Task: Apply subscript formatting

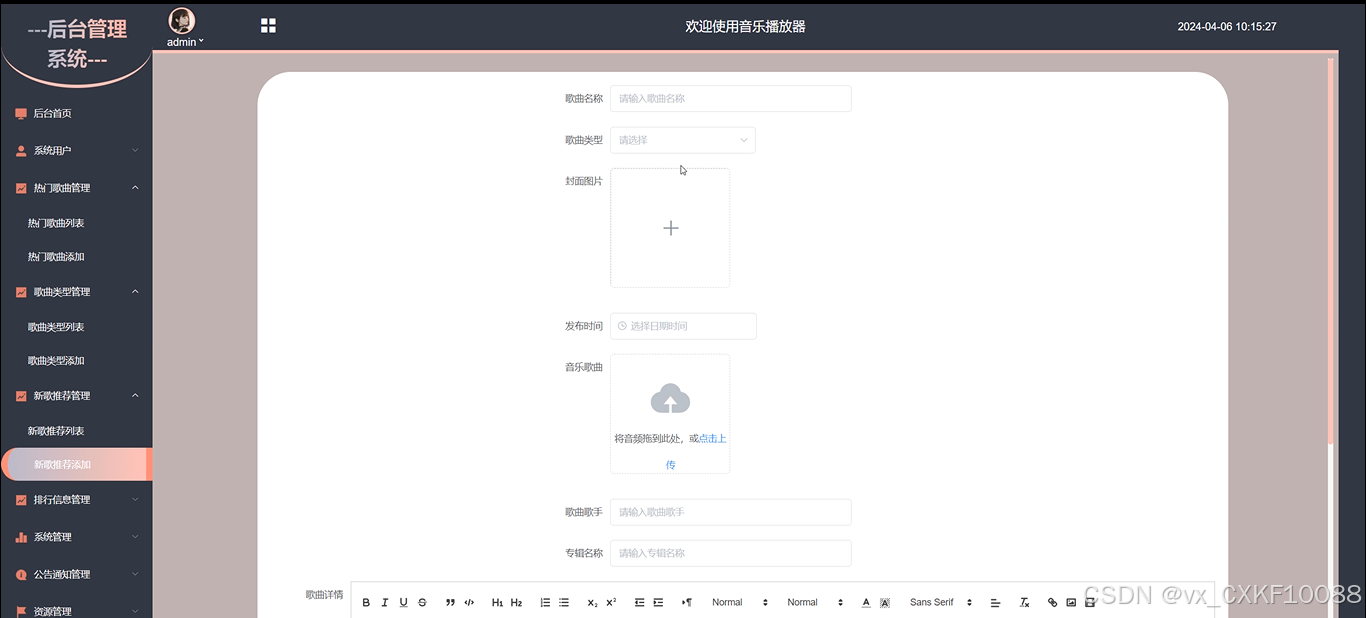Action: pyautogui.click(x=592, y=602)
